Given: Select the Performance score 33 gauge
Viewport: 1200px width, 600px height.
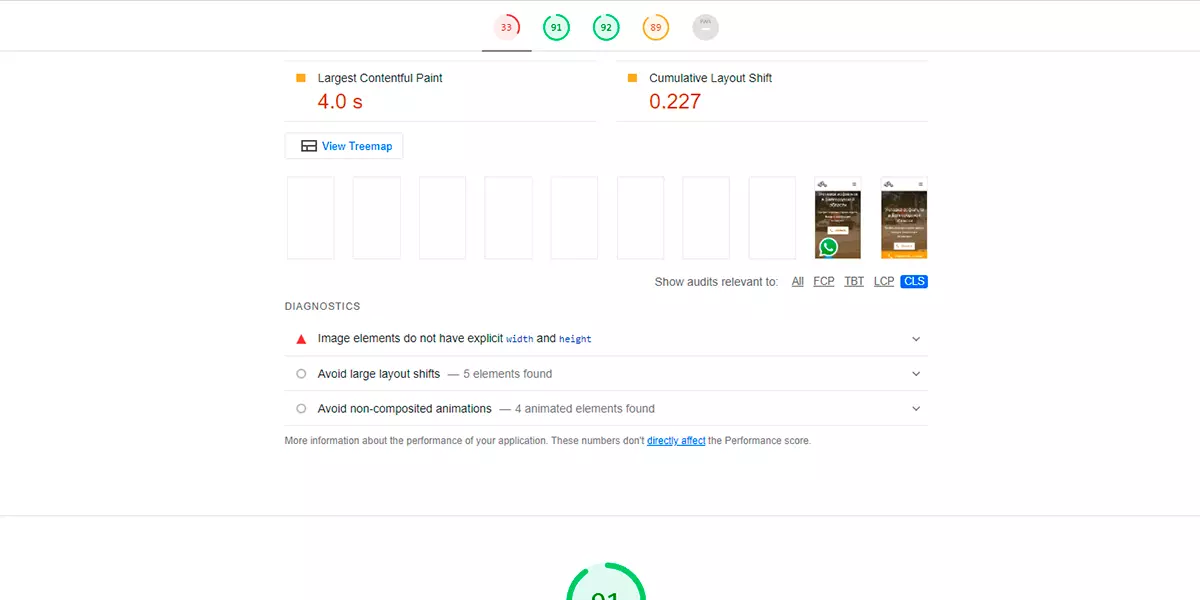Looking at the screenshot, I should coord(506,27).
